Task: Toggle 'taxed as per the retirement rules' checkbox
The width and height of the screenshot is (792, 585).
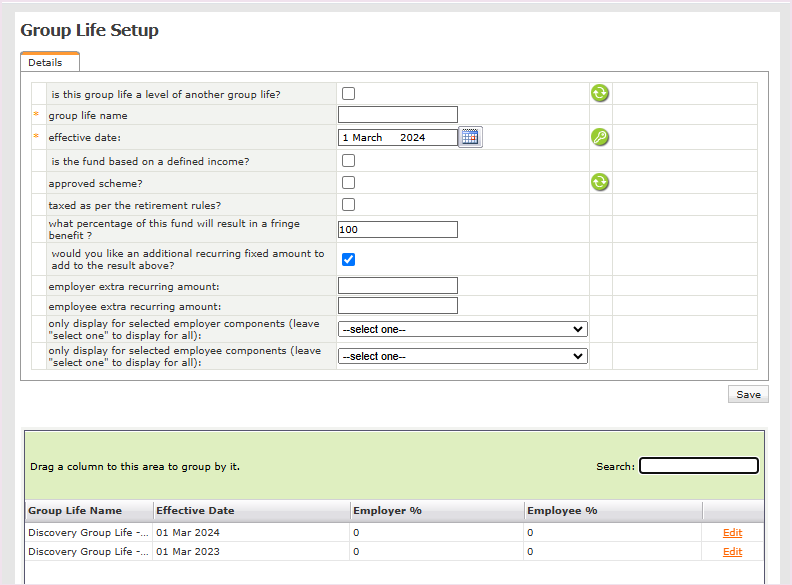Action: (x=349, y=204)
